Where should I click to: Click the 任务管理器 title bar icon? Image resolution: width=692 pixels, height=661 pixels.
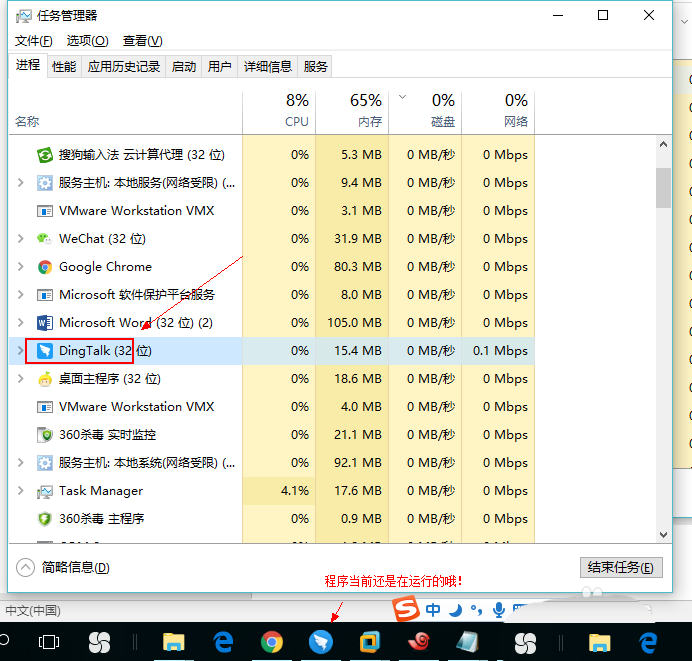pyautogui.click(x=23, y=16)
